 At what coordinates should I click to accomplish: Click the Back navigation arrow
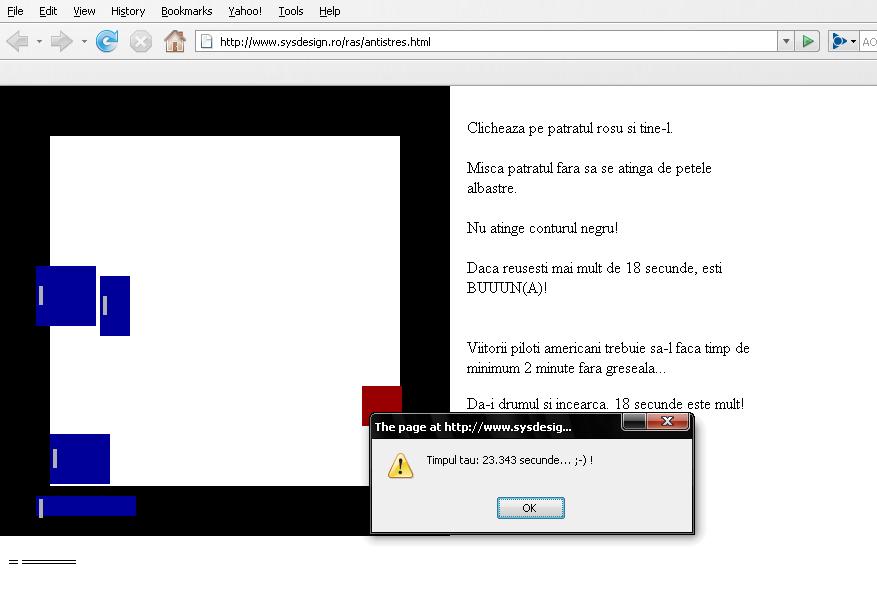tap(17, 42)
